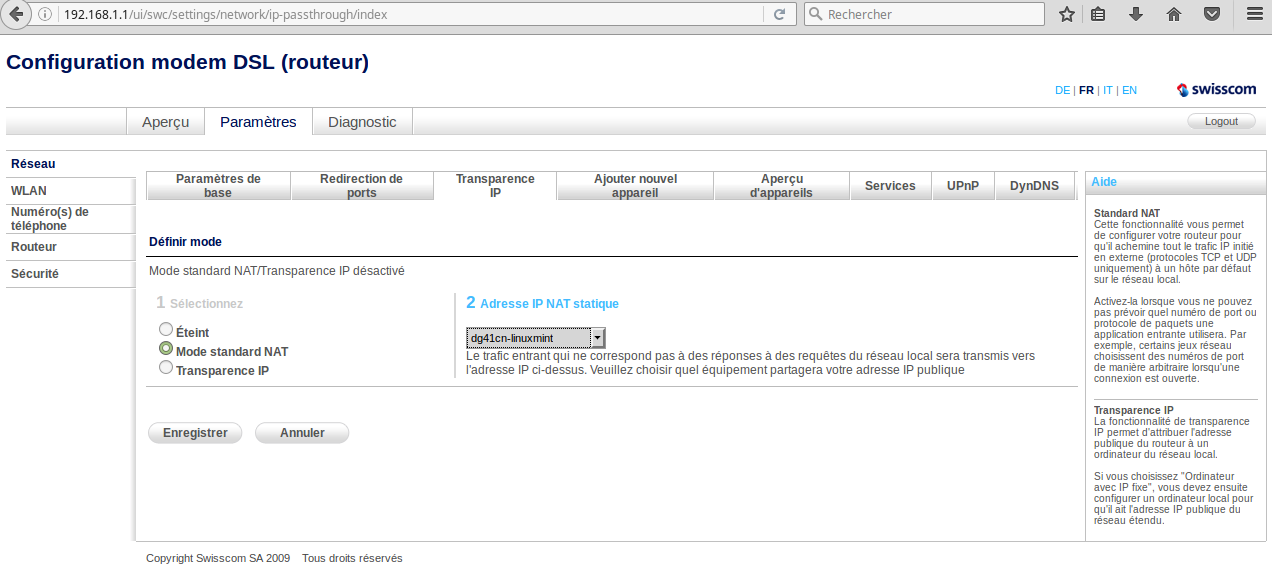Switch language to IT
Image resolution: width=1272 pixels, height=565 pixels.
(1108, 90)
